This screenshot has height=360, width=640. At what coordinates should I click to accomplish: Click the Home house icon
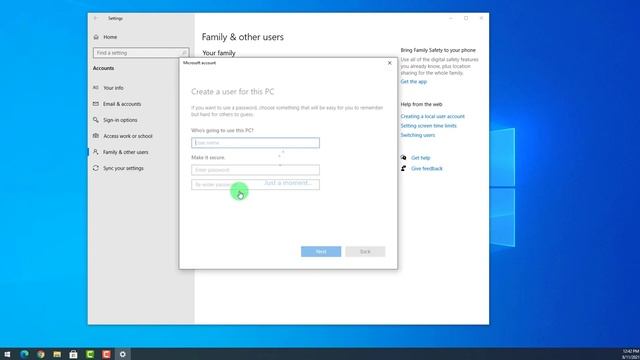(96, 37)
